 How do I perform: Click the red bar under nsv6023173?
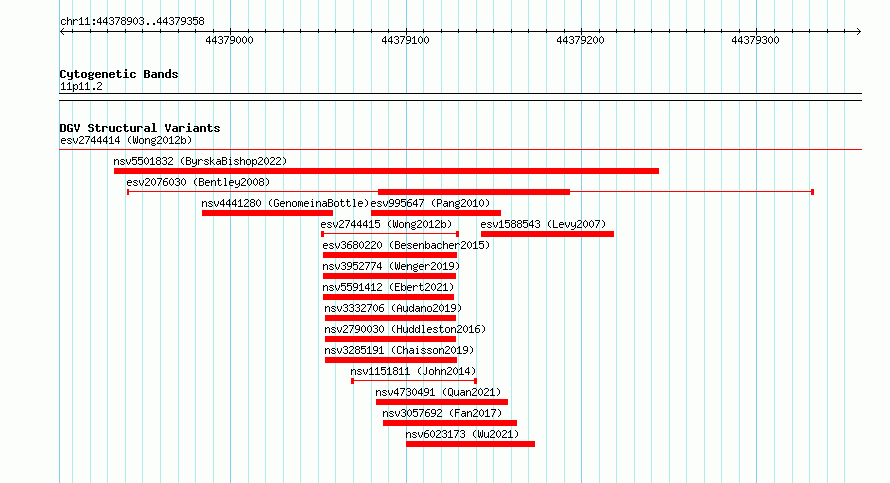(471, 444)
